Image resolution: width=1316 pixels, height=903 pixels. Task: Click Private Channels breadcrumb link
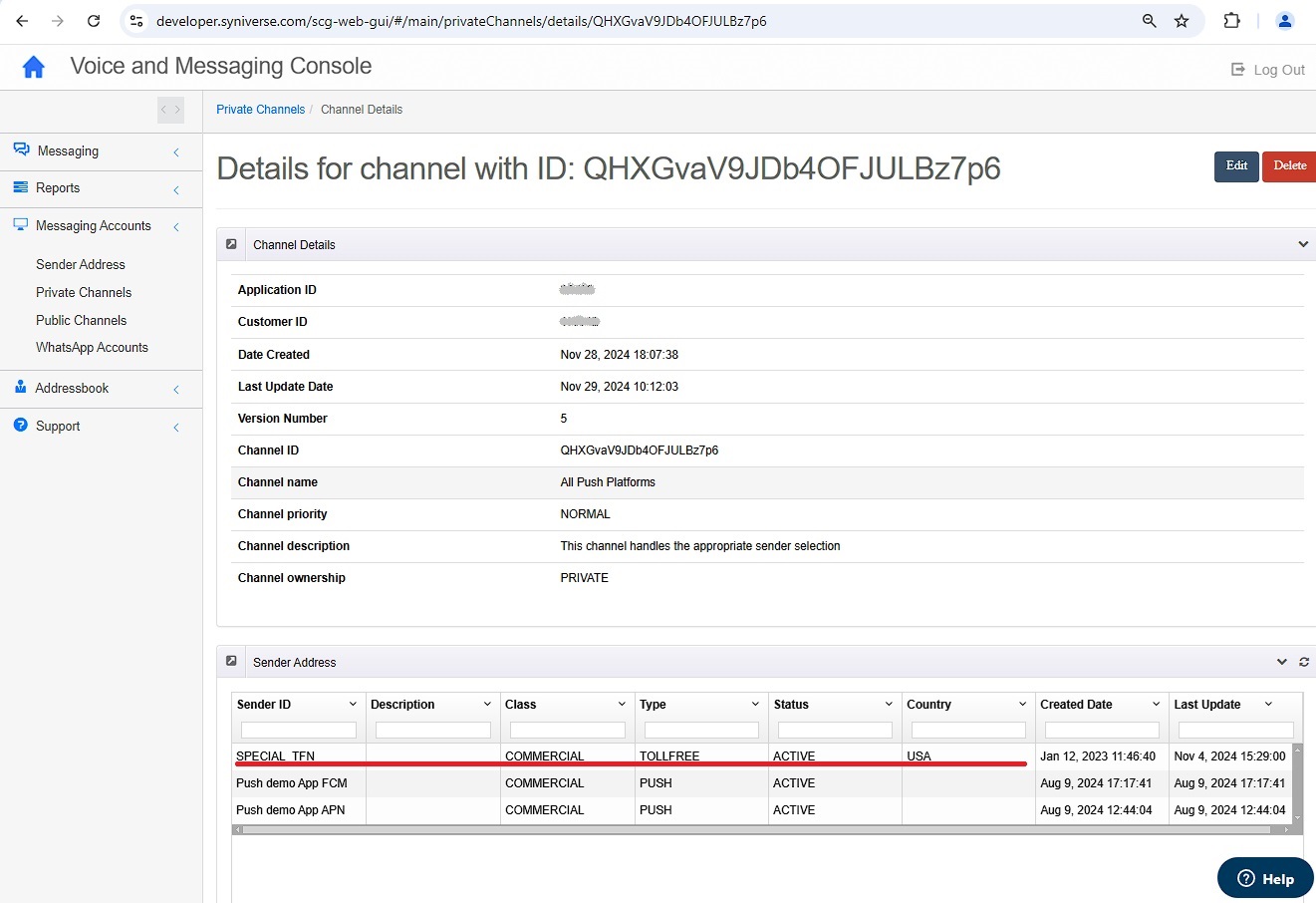click(x=261, y=110)
